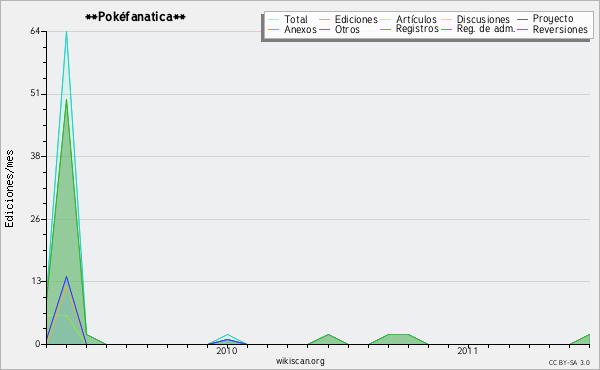
Task: Click the cyan Total peak at 64
Action: pos(67,33)
